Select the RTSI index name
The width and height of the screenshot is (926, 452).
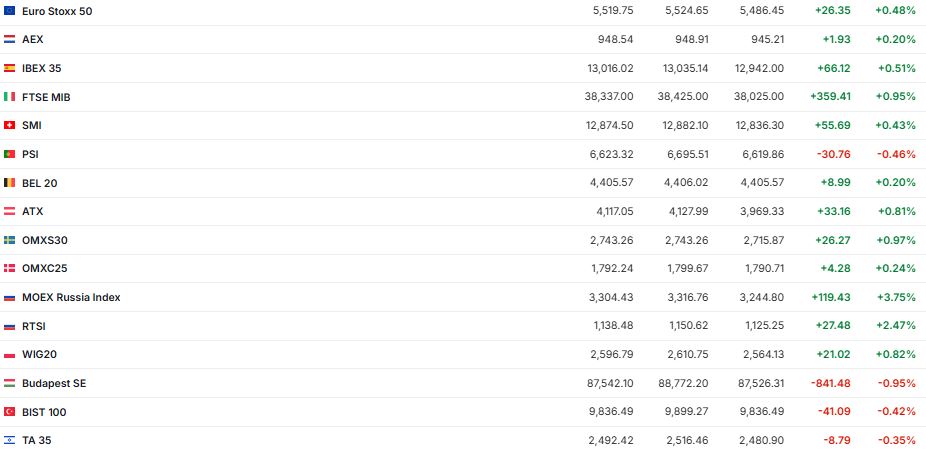34,326
